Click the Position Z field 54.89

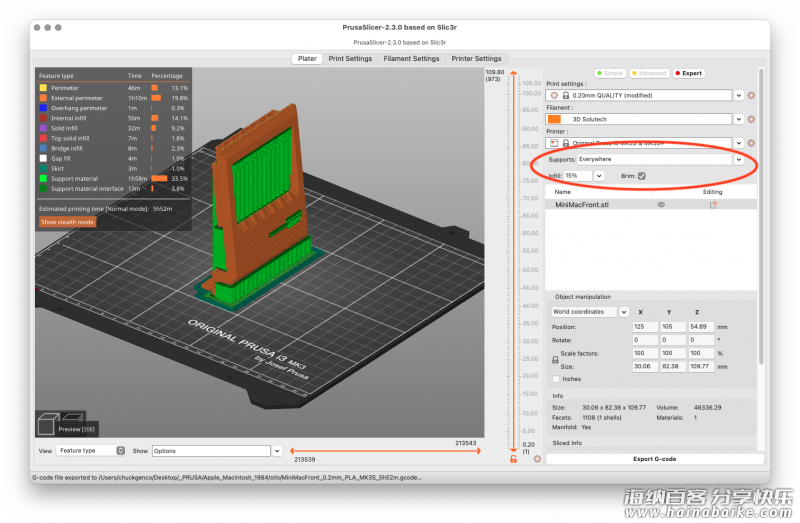tap(701, 327)
